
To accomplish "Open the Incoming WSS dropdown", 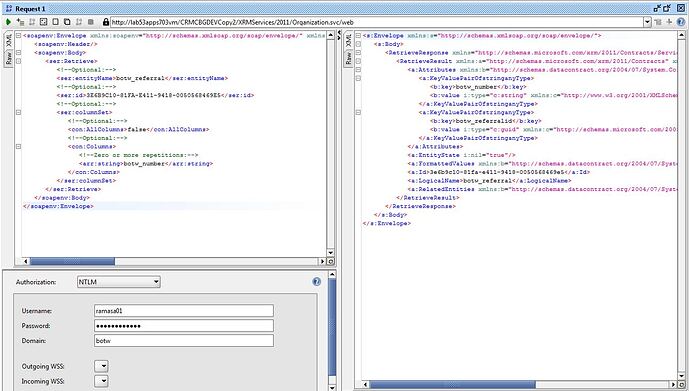I will coord(102,381).
